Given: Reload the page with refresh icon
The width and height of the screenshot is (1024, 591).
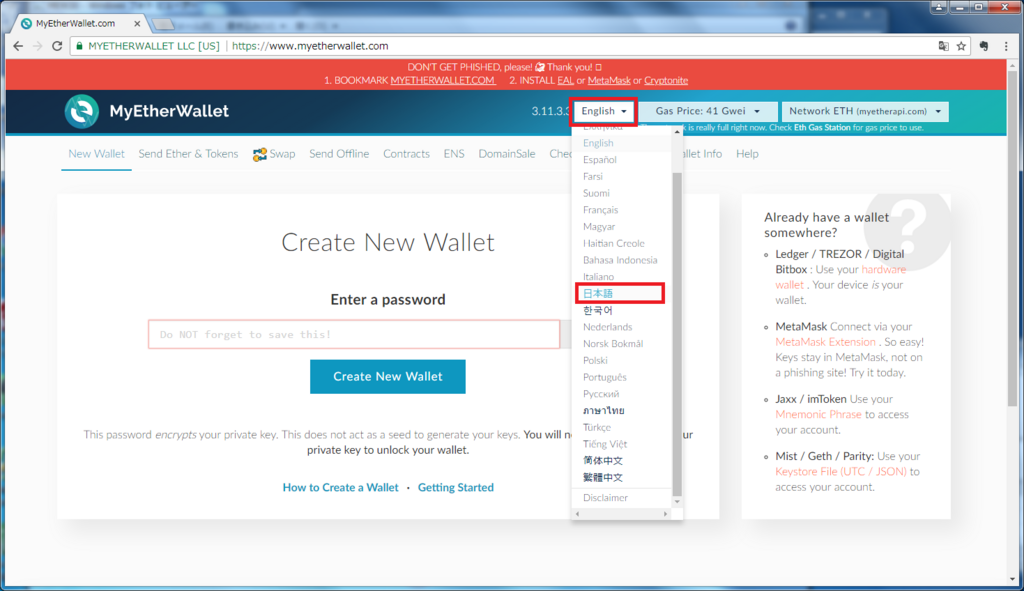Looking at the screenshot, I should (57, 46).
